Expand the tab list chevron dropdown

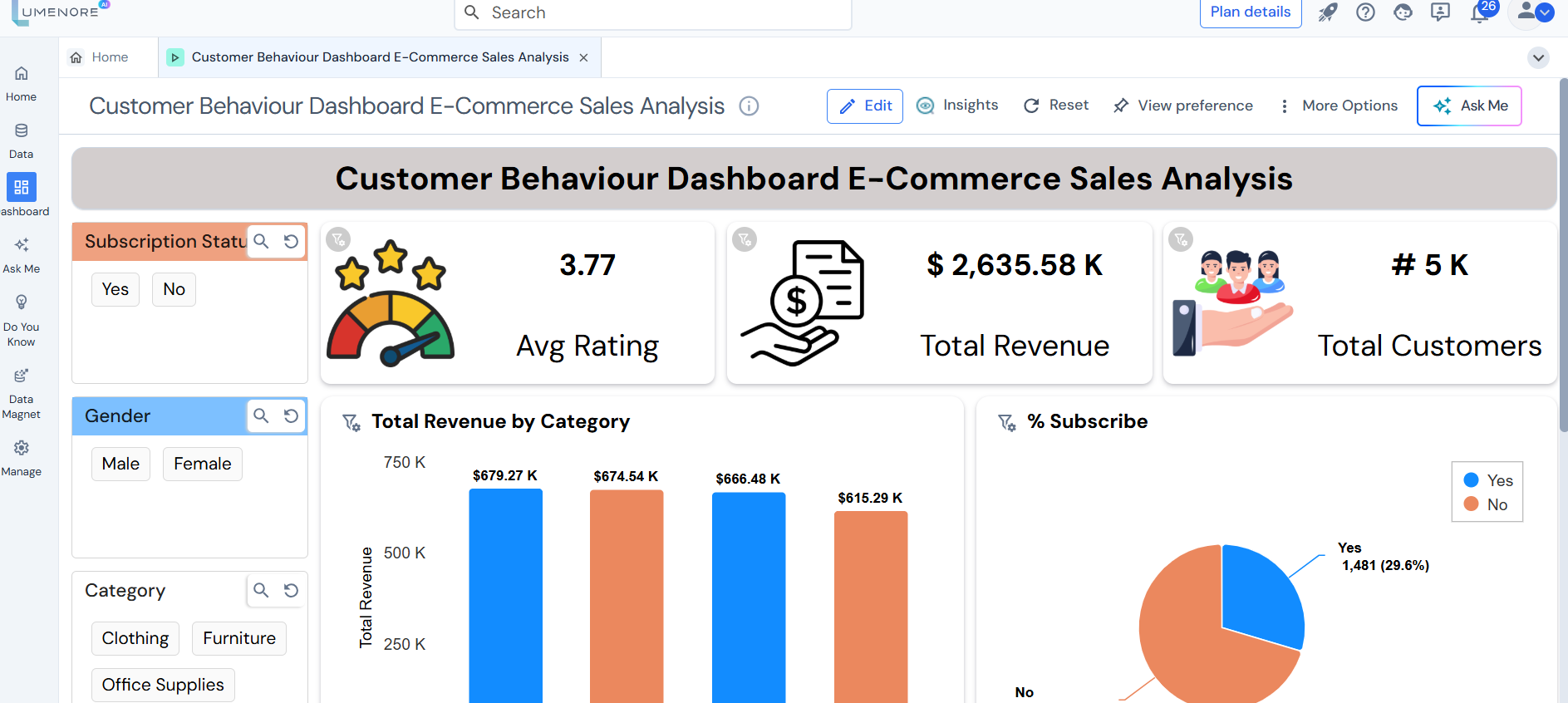(x=1538, y=57)
